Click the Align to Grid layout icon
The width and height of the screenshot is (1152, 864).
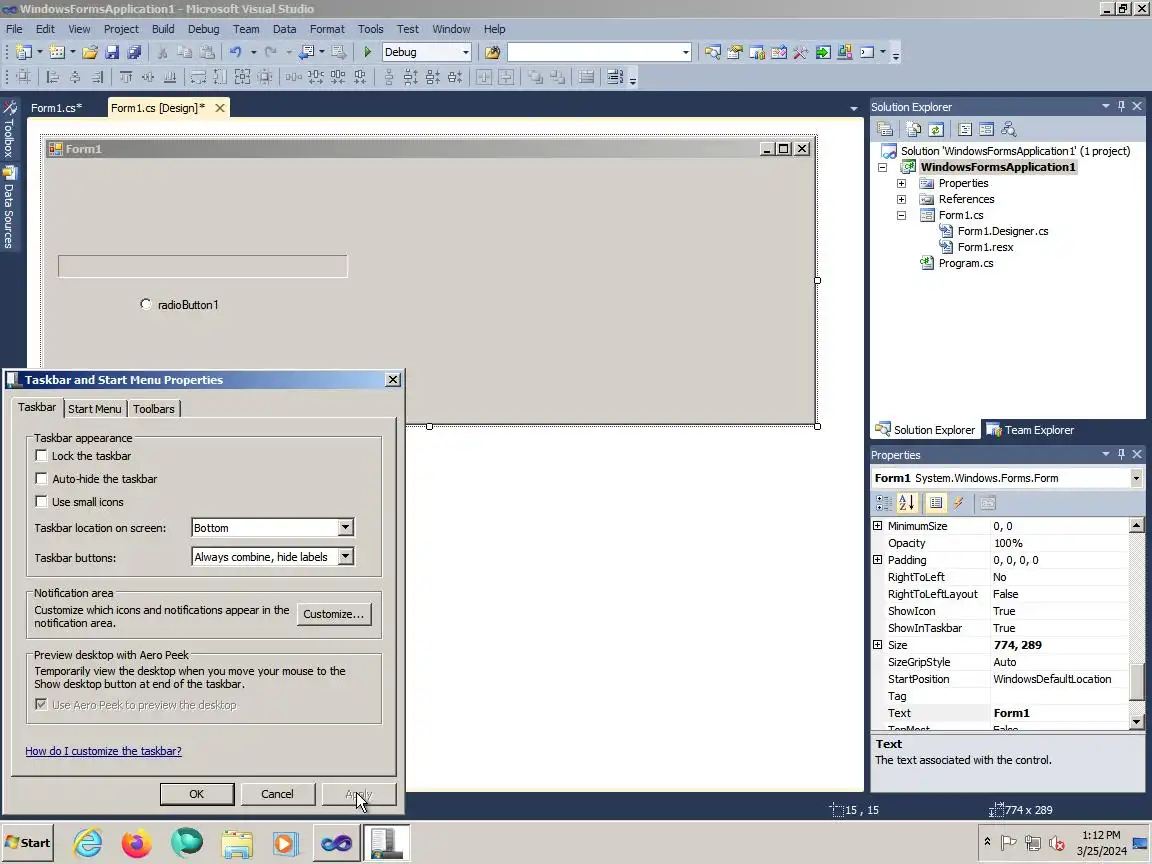[24, 76]
